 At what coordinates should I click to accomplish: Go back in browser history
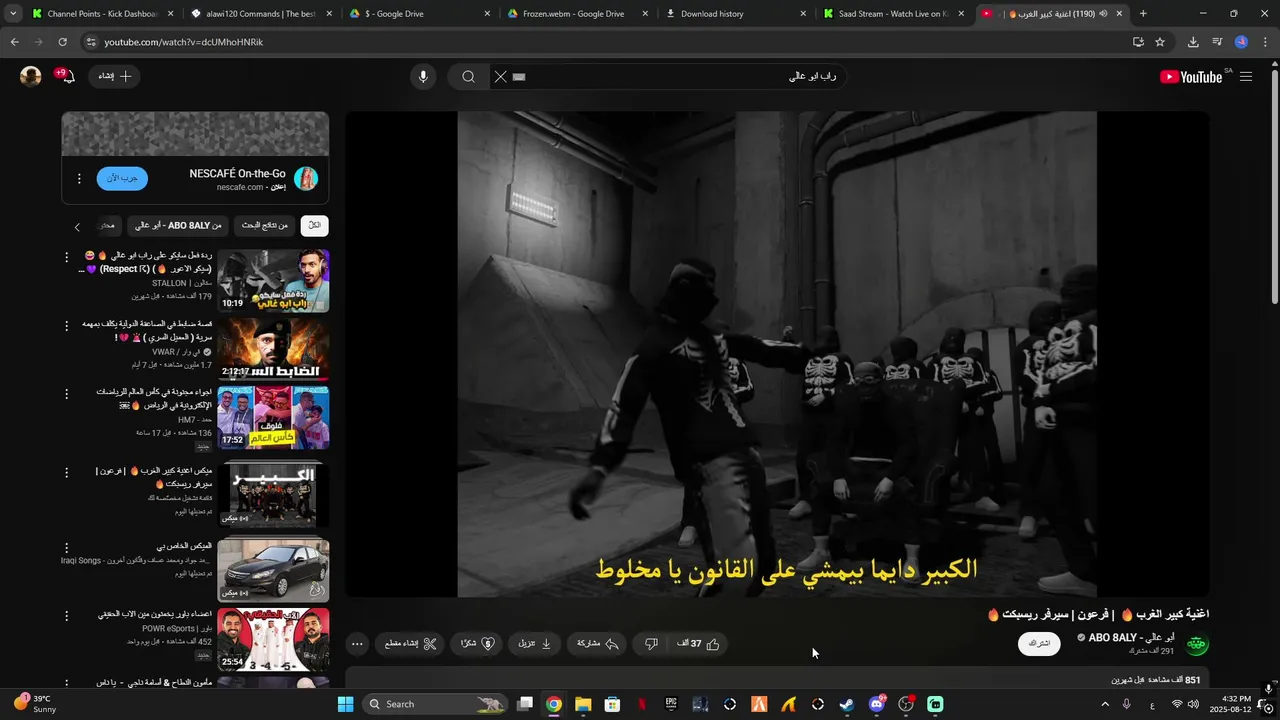point(14,42)
